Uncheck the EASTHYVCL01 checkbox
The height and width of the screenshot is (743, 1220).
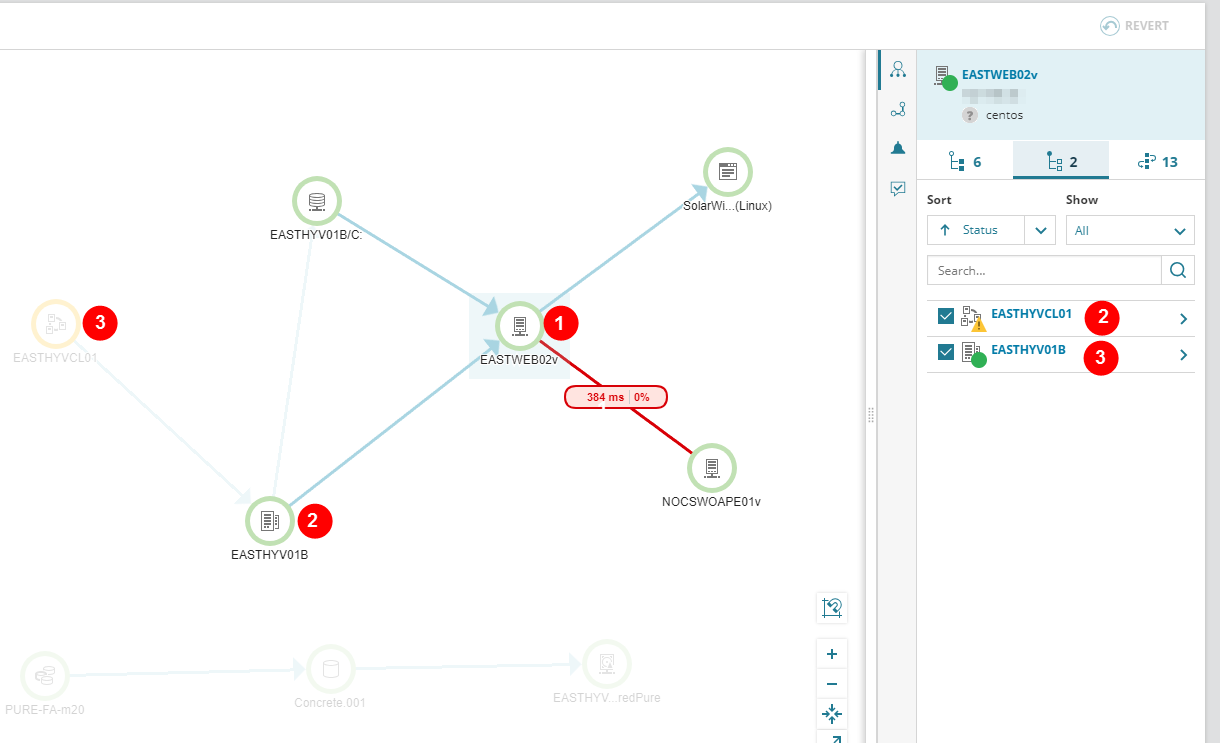pyautogui.click(x=945, y=317)
